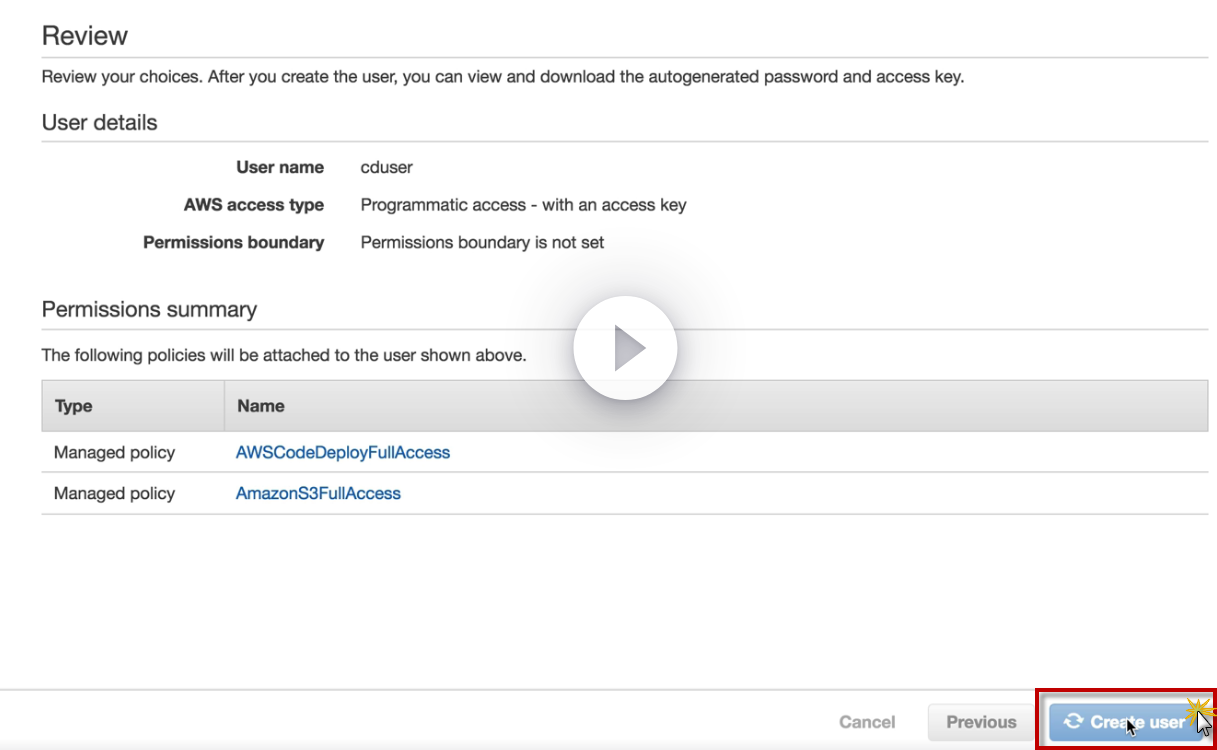Cancel the user creation
1217x750 pixels.
[867, 722]
